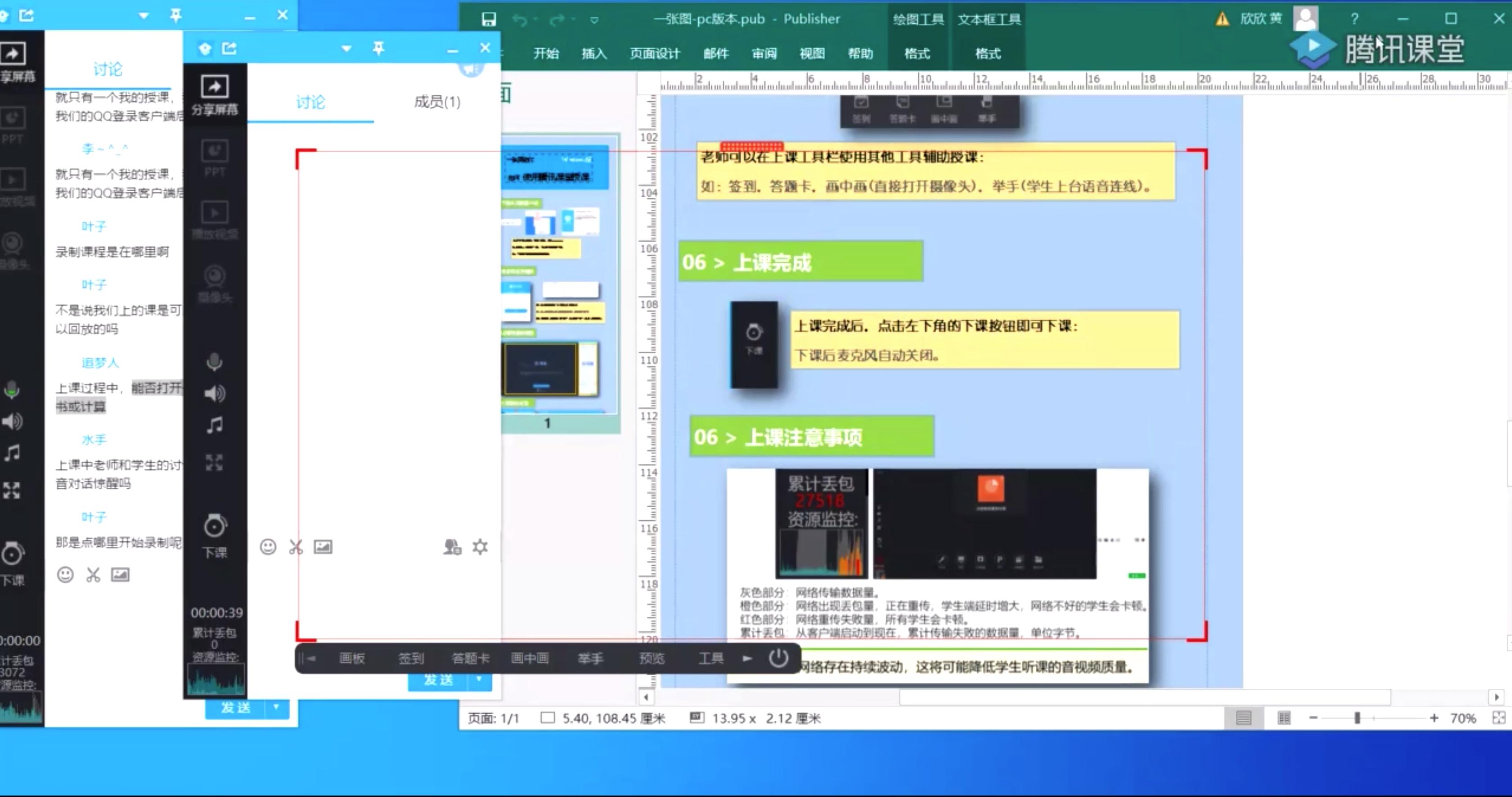The width and height of the screenshot is (1512, 797).
Task: Pin the chat window with the pin icon
Action: (x=378, y=48)
